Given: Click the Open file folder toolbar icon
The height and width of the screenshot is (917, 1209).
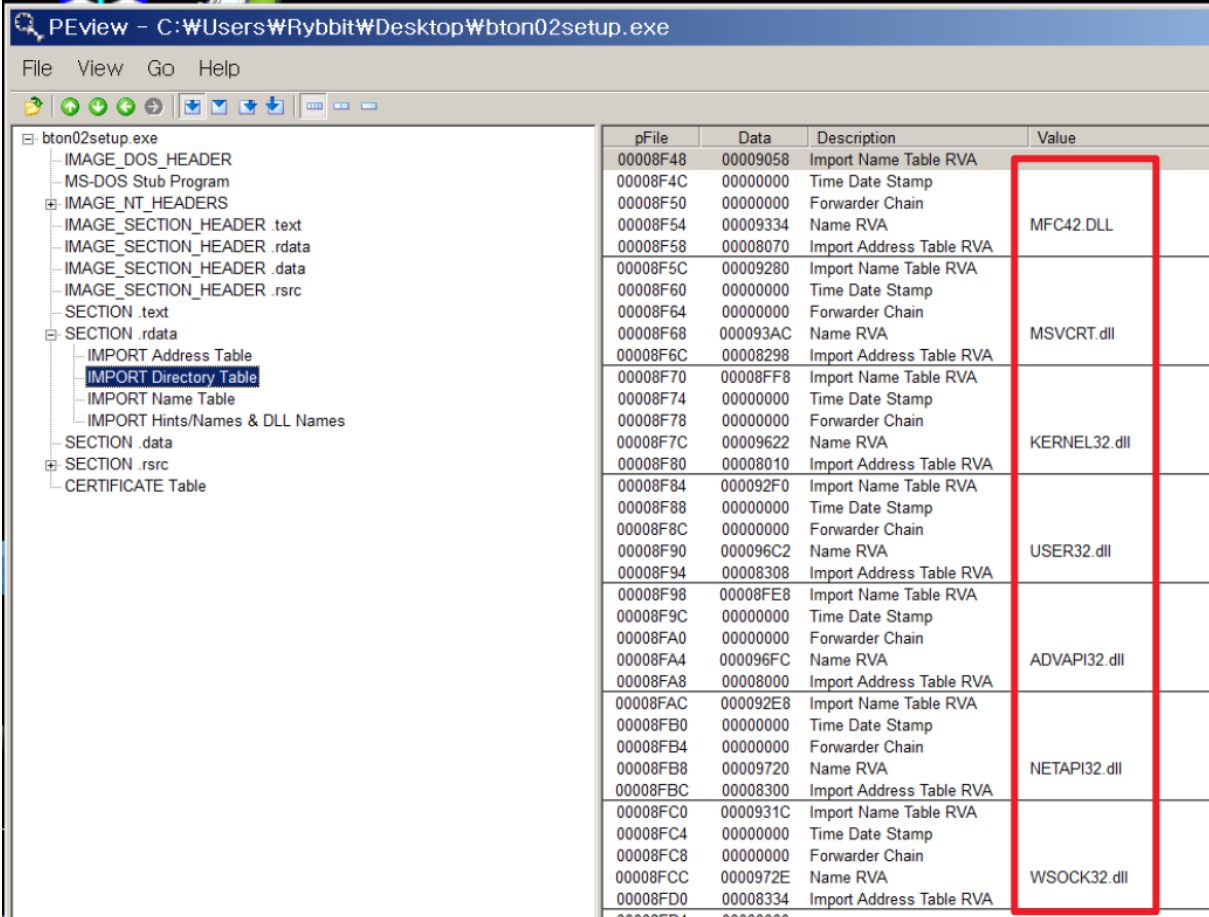Looking at the screenshot, I should click(x=34, y=106).
